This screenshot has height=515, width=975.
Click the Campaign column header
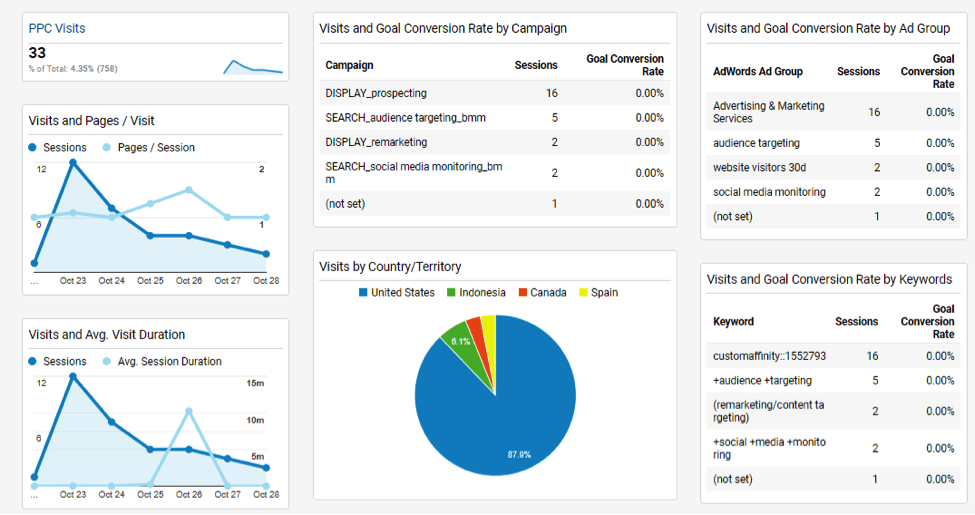(x=349, y=65)
